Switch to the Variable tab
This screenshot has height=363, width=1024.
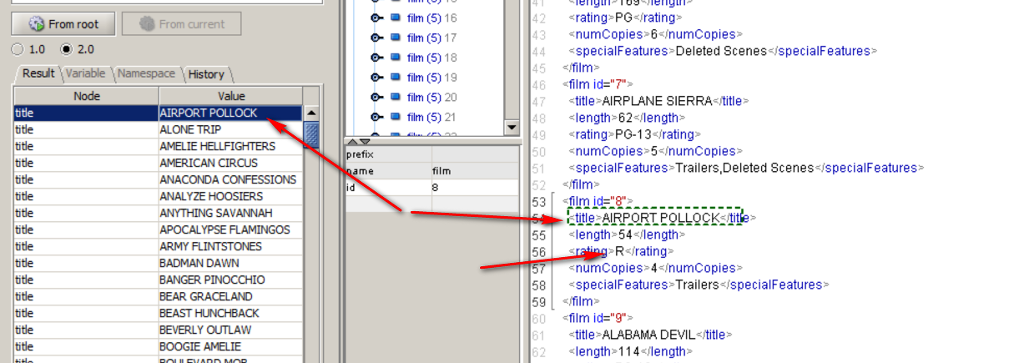[86, 74]
